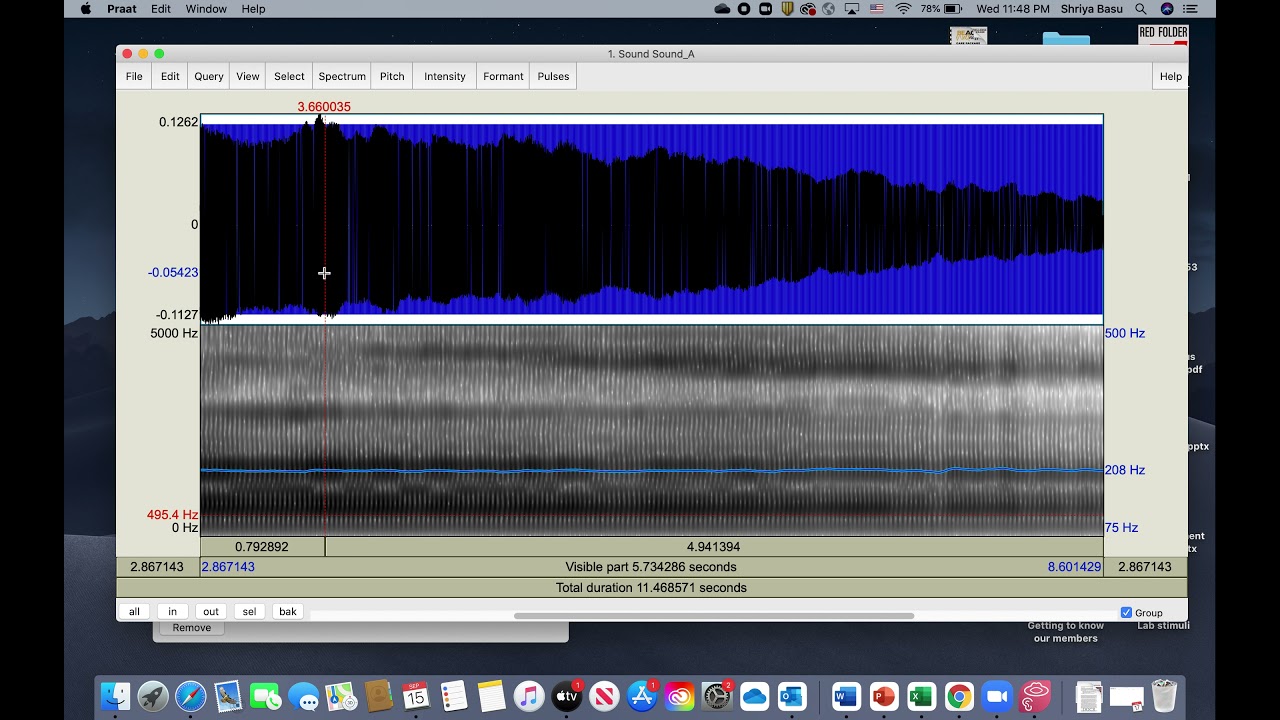Screen dimensions: 1280x720
Task: Open the Pitch menu
Action: pos(392,76)
